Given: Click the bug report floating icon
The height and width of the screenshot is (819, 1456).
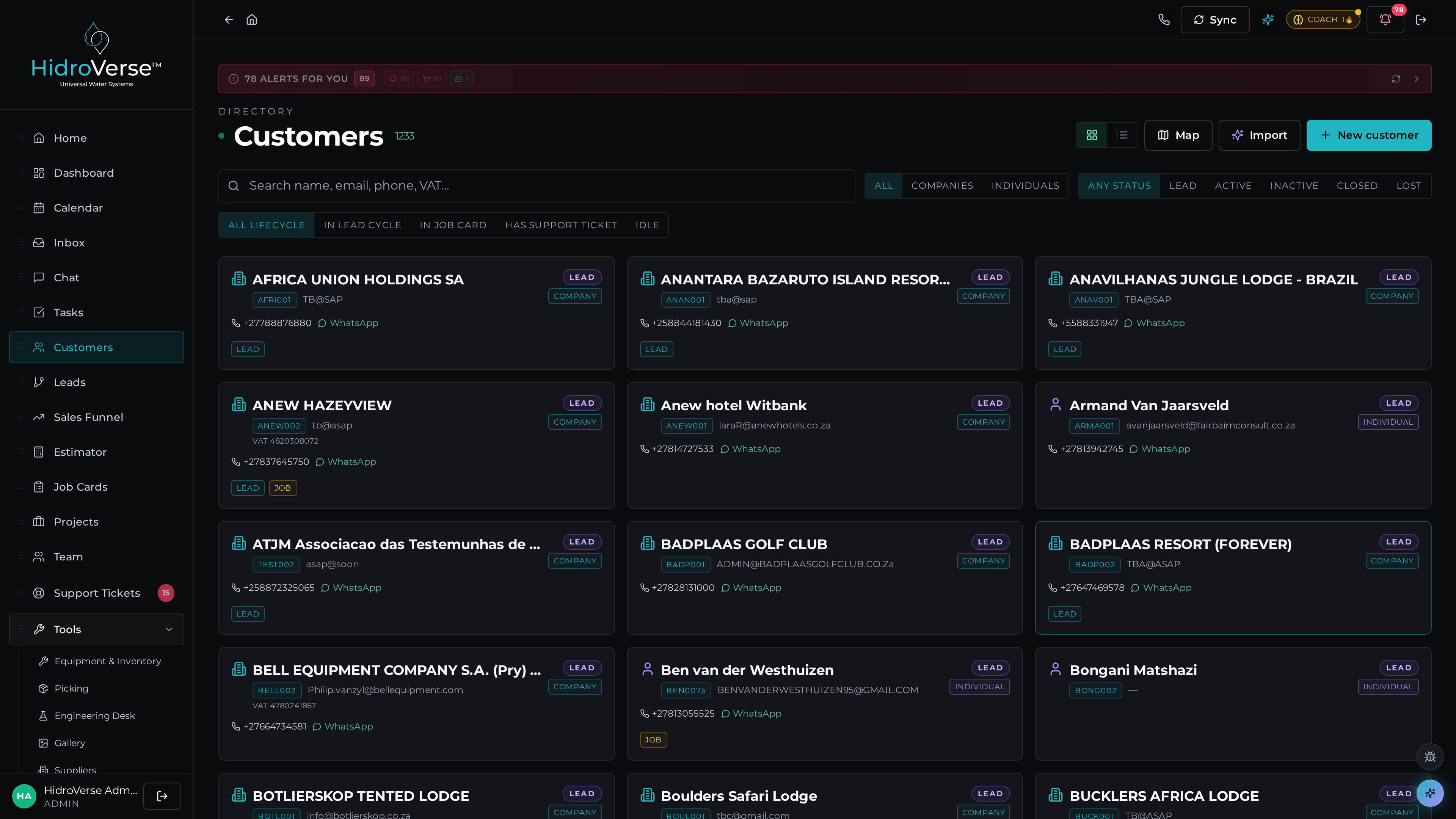Looking at the screenshot, I should tap(1430, 757).
